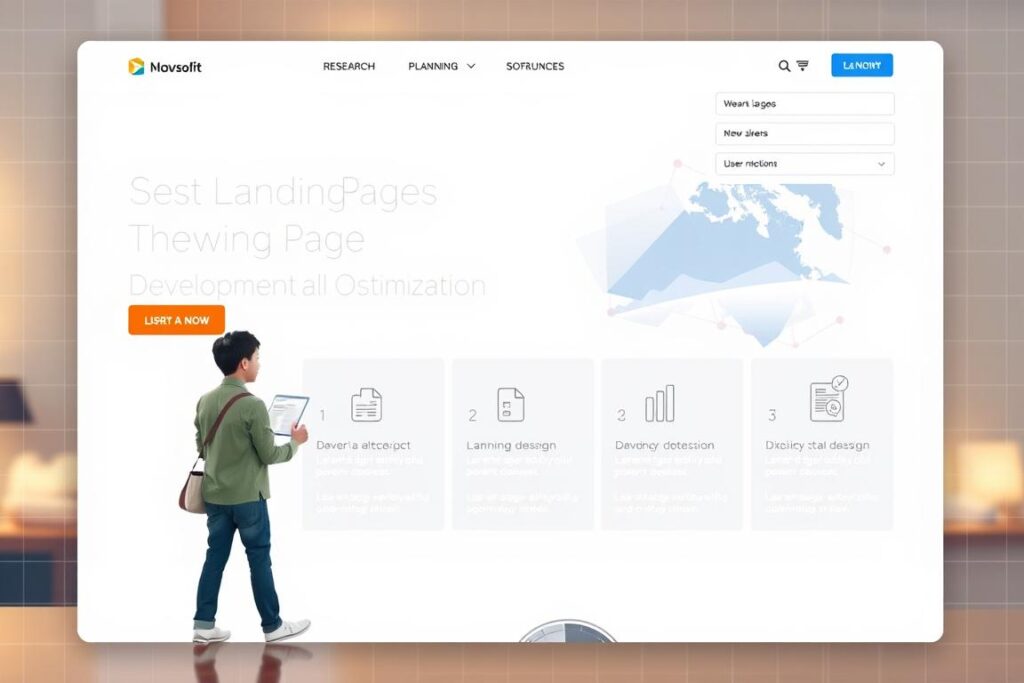The image size is (1024, 683).
Task: Click the Movsofit brand name
Action: pos(176,67)
